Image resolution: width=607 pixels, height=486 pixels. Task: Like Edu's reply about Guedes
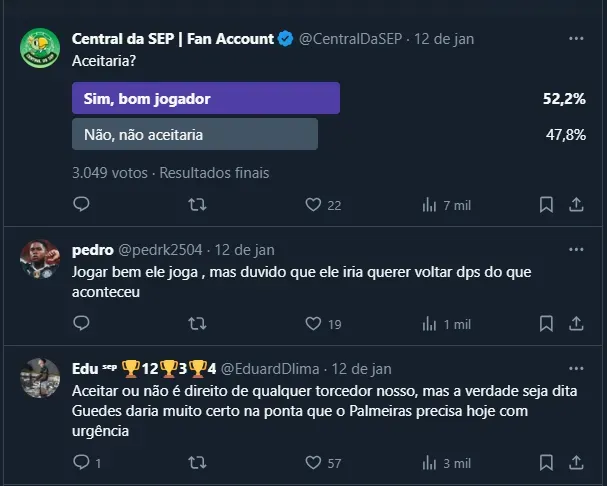tap(313, 462)
